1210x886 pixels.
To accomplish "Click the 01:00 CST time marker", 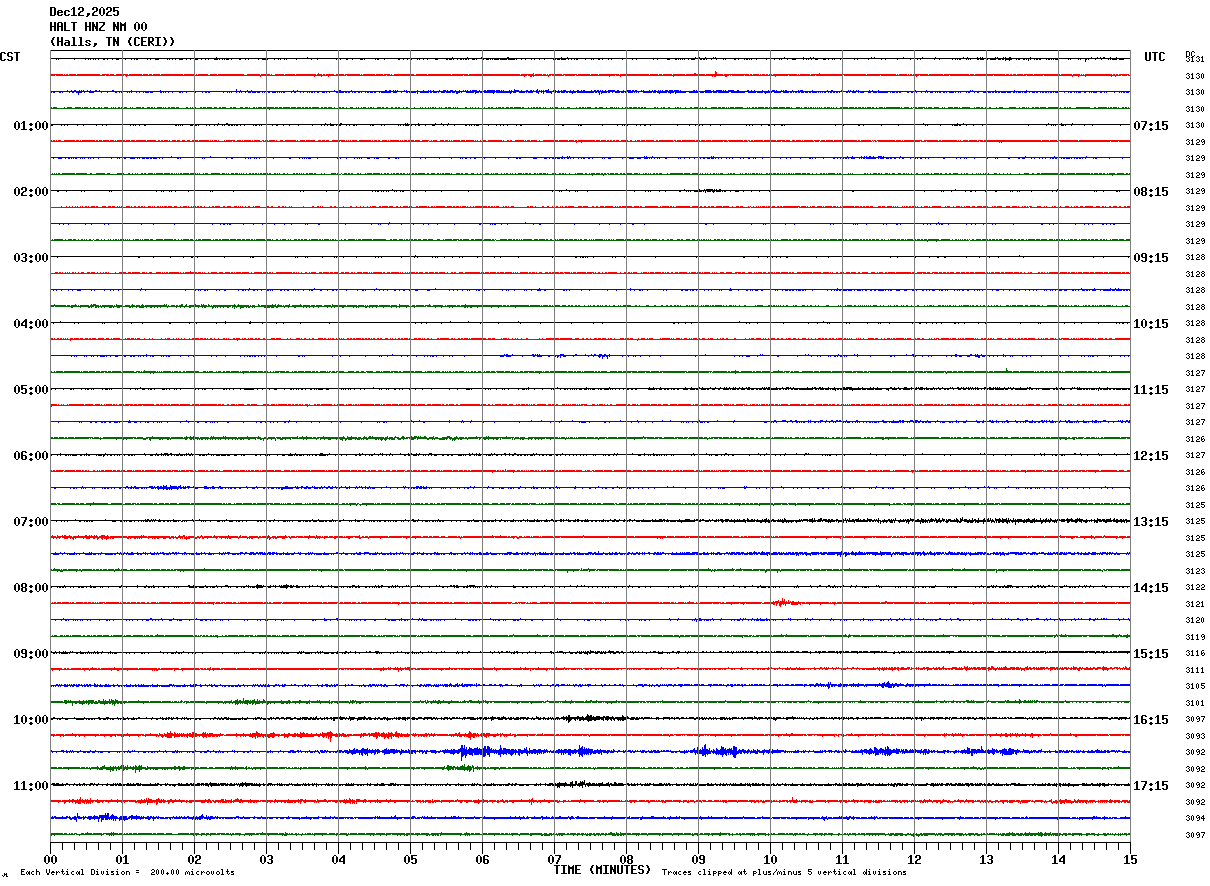I will click(31, 126).
